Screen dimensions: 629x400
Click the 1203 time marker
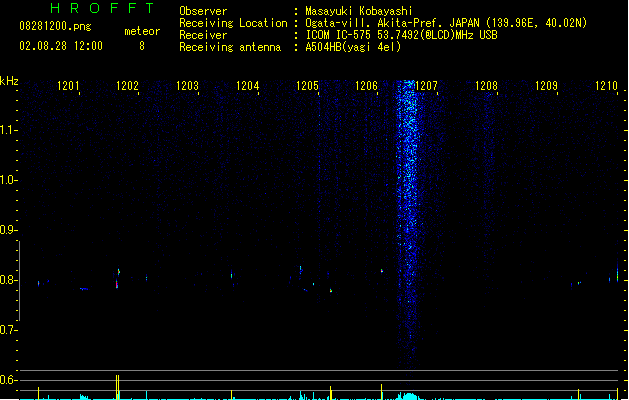(x=187, y=86)
